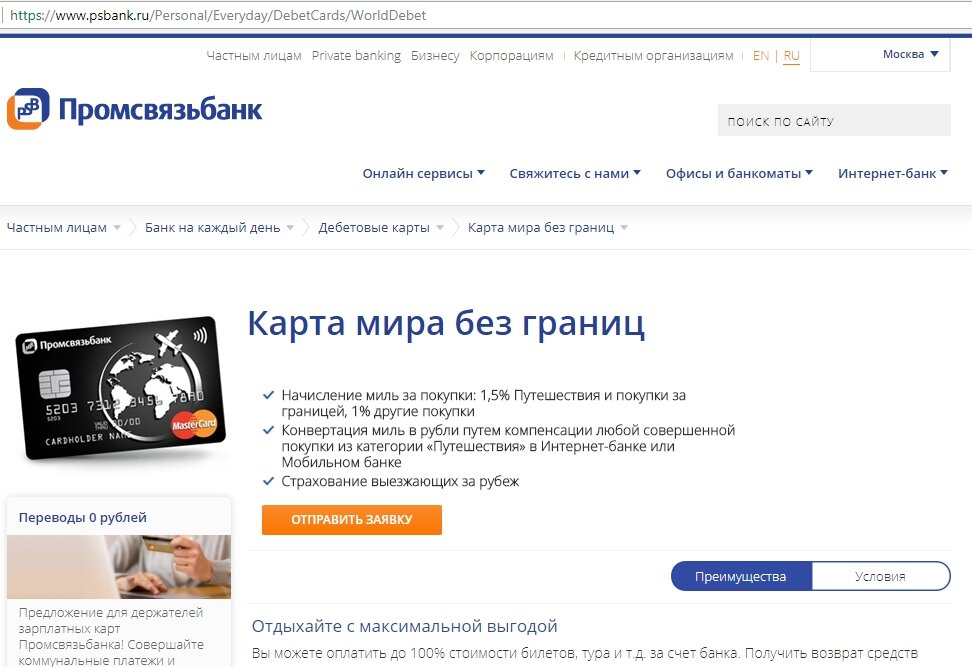Click the browser address bar URL
The width and height of the screenshot is (972, 667).
tap(218, 15)
